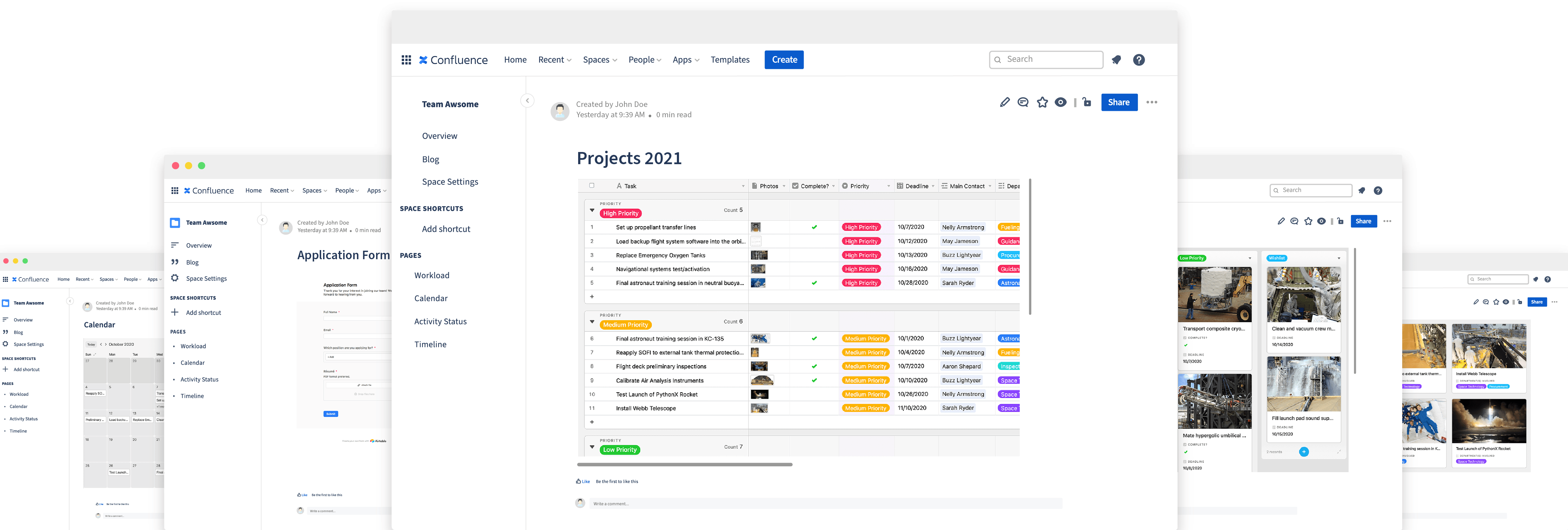Click the watch page eye icon
The width and height of the screenshot is (1568, 530).
[1061, 102]
